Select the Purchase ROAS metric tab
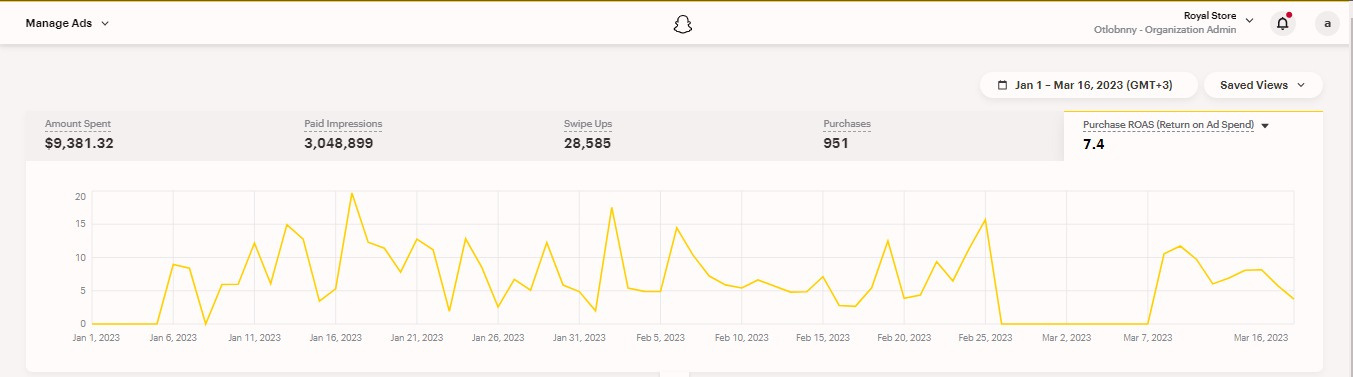 [1193, 135]
